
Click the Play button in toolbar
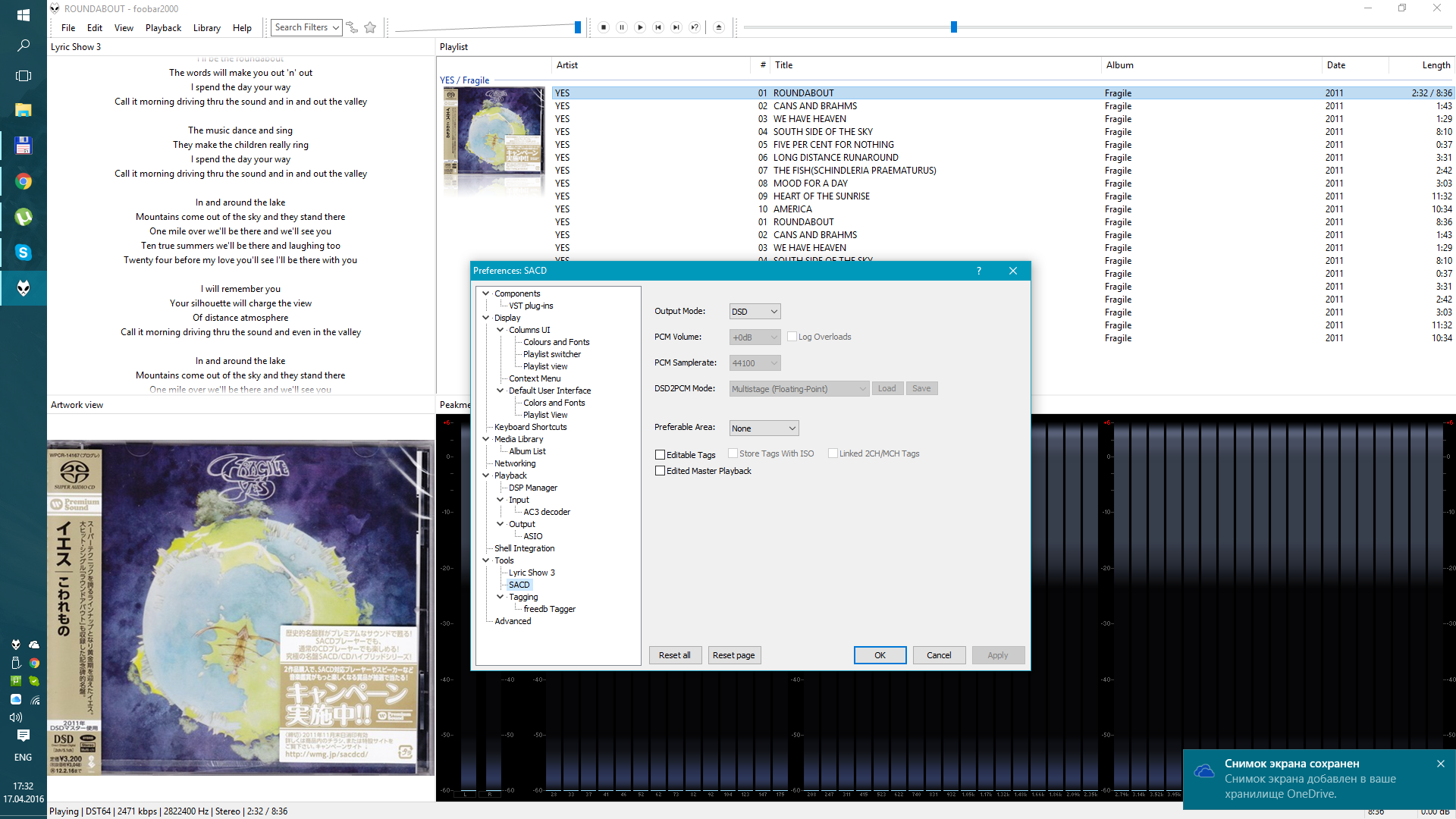click(x=640, y=27)
